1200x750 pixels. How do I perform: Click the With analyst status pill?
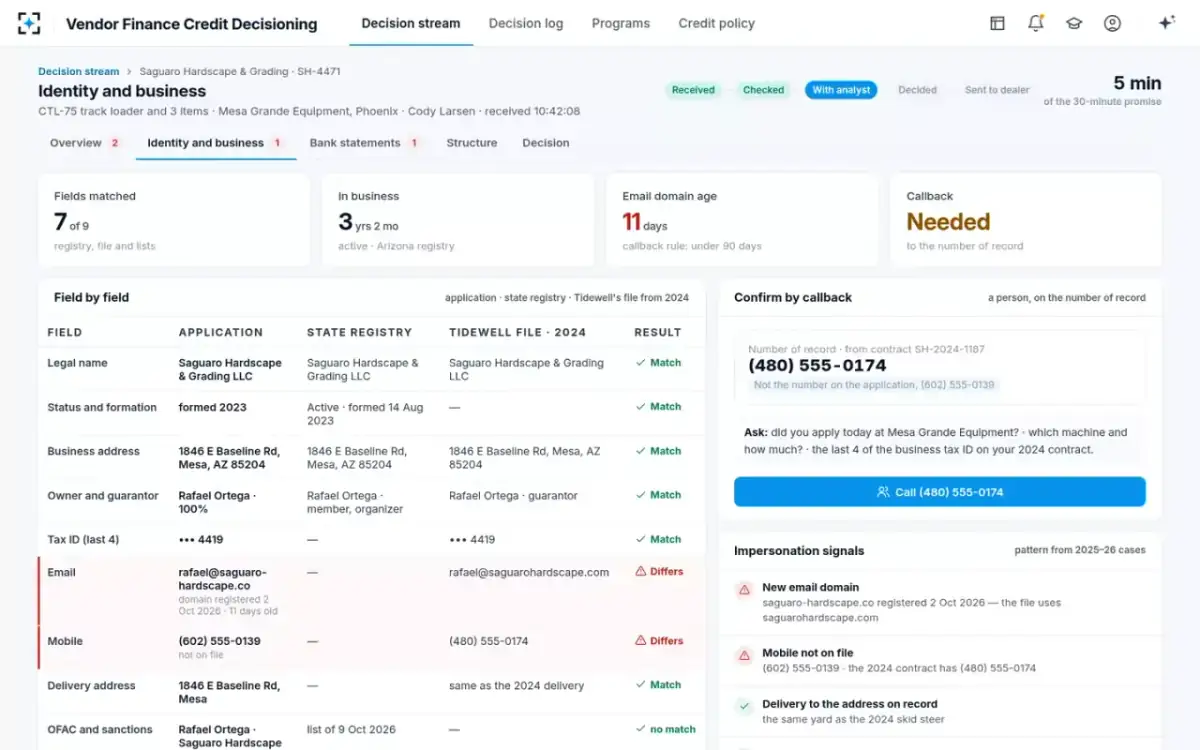click(x=841, y=90)
